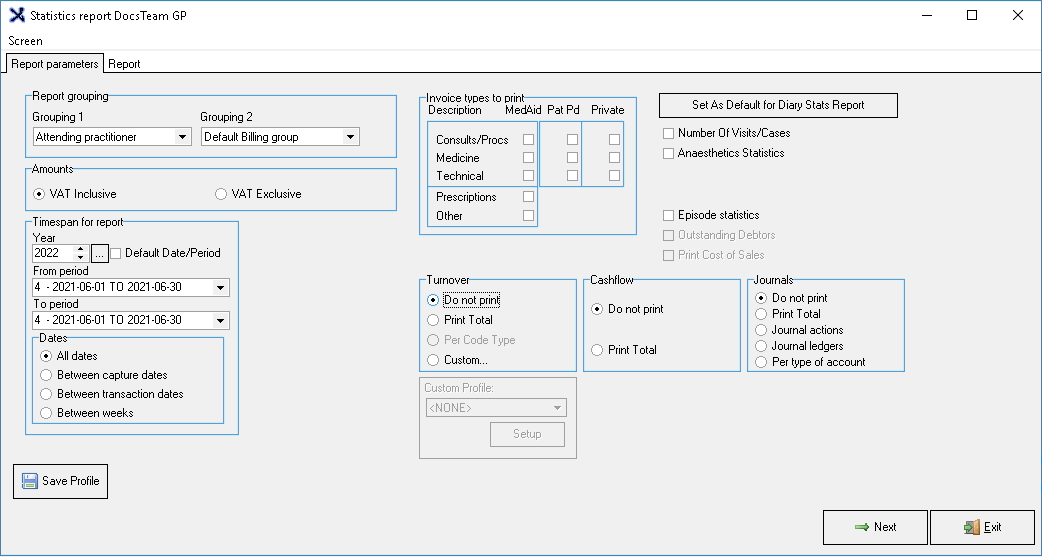Switch to the Report tab
1042x557 pixels.
124,64
